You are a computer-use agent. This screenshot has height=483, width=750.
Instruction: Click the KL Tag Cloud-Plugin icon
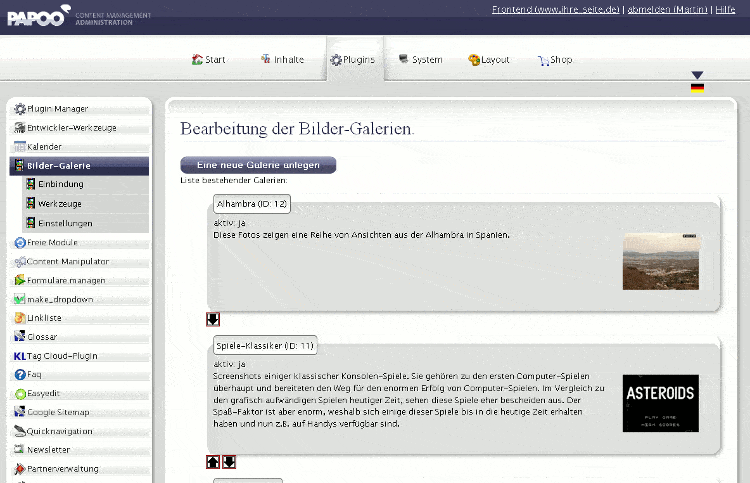pos(20,356)
